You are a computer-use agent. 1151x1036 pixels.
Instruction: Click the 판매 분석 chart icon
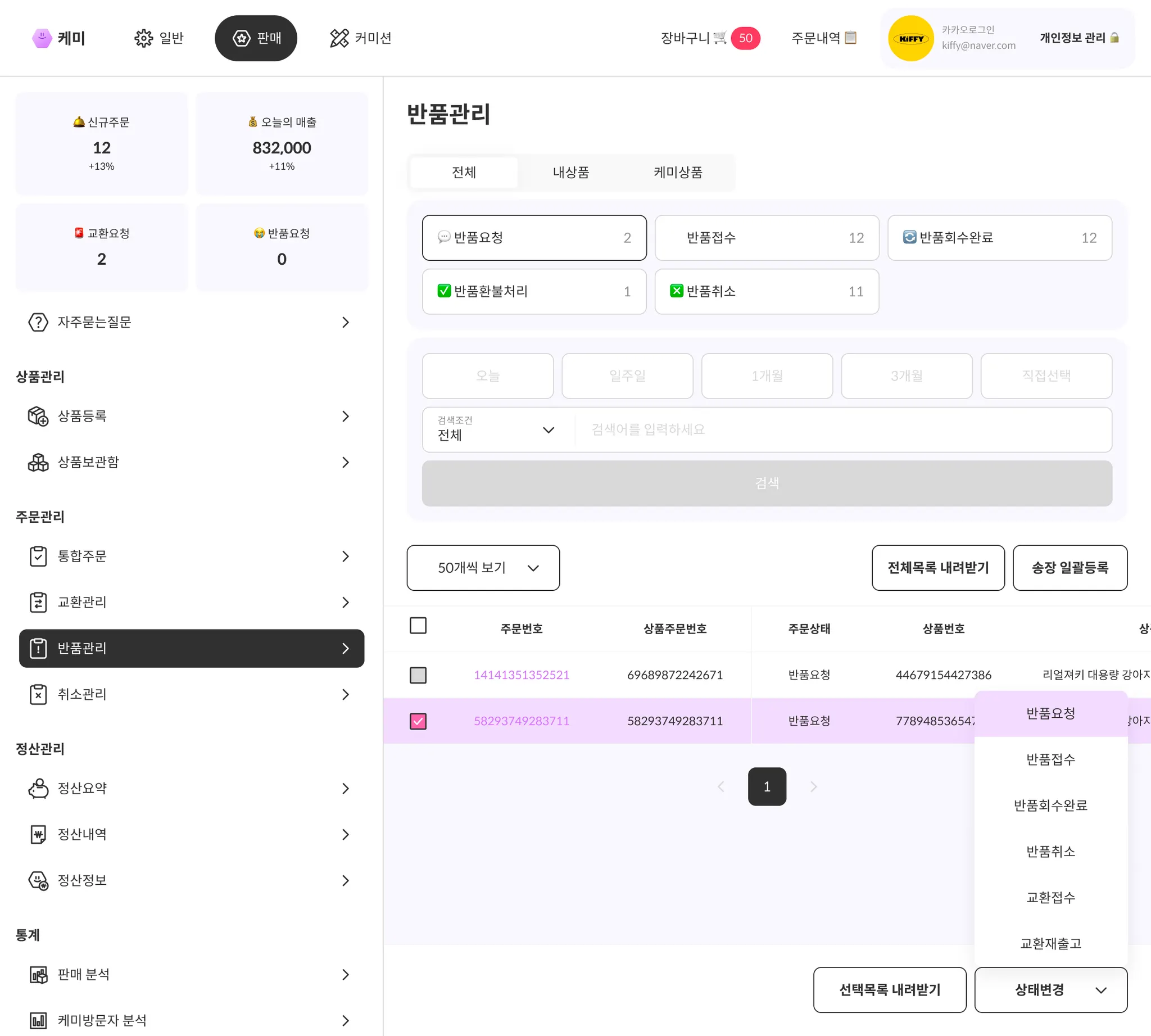(38, 975)
